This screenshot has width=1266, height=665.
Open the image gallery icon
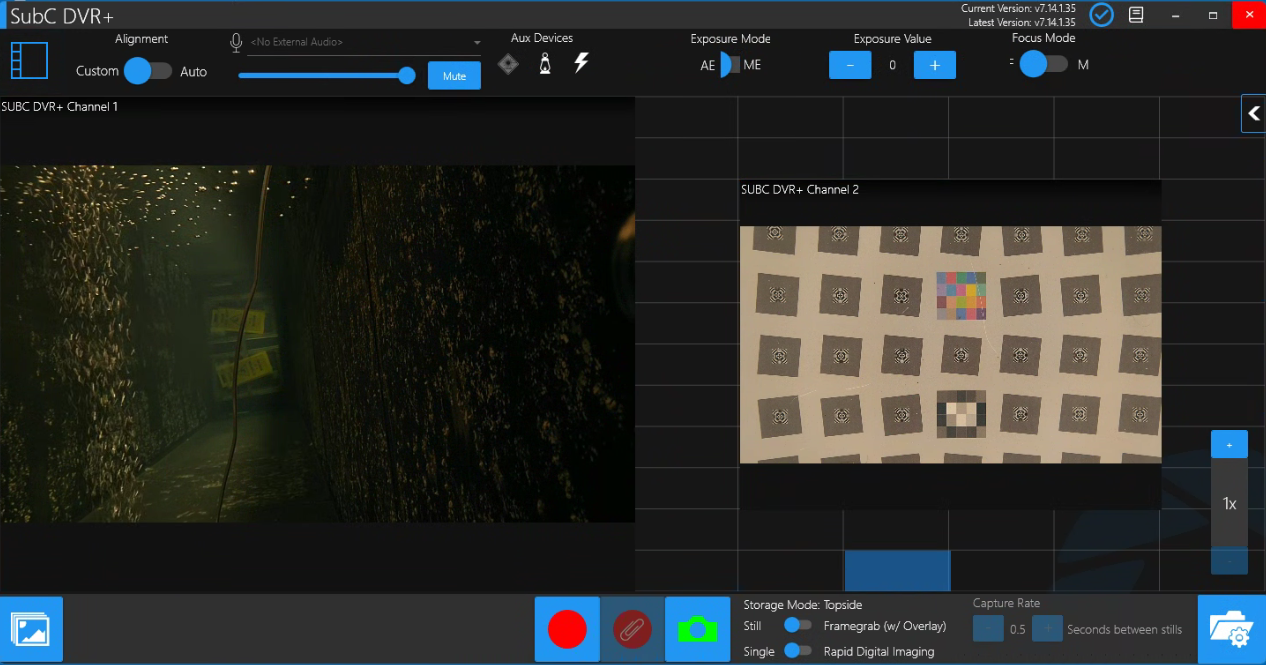click(31, 629)
